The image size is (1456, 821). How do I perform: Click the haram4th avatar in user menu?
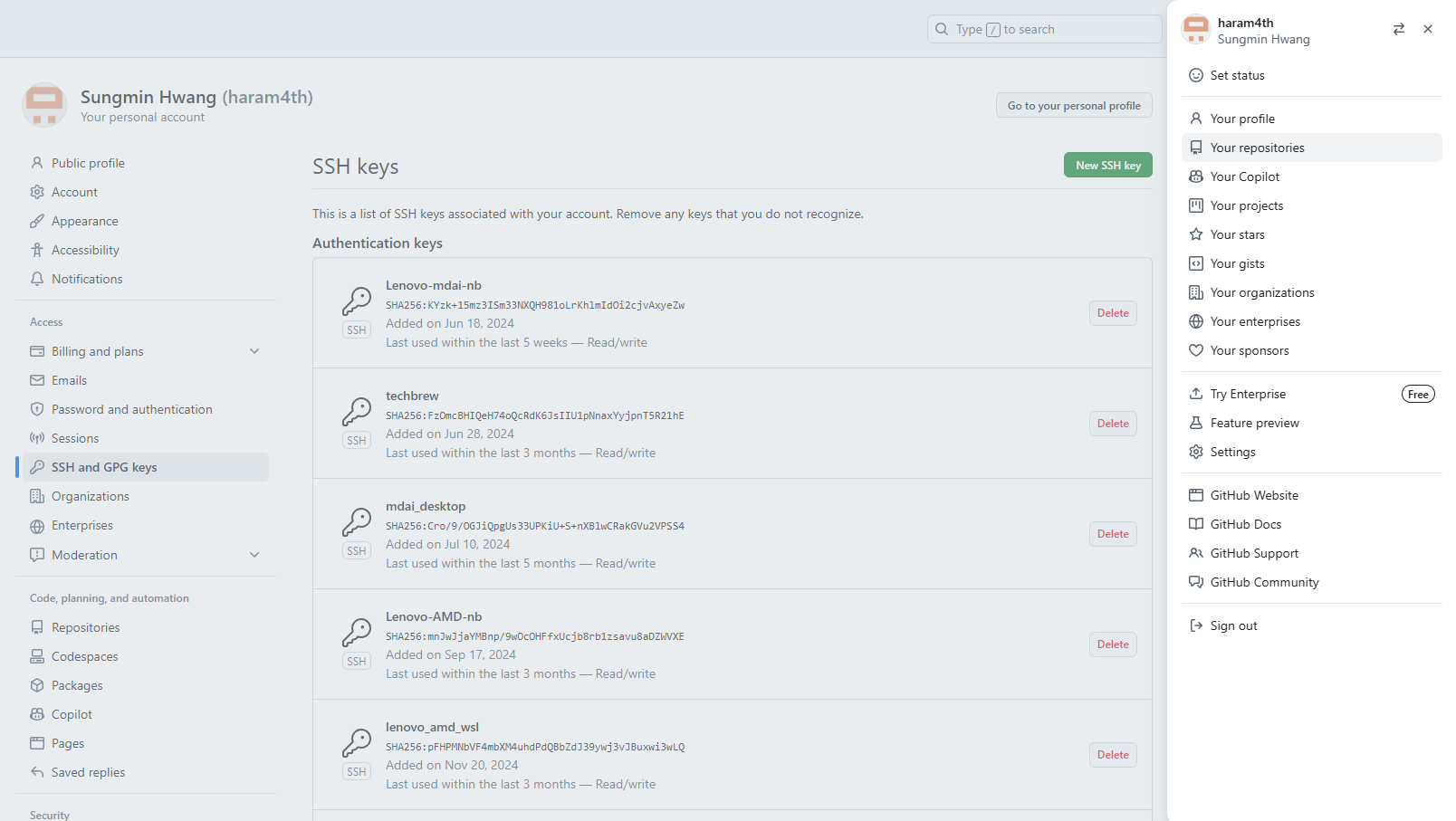[x=1196, y=29]
